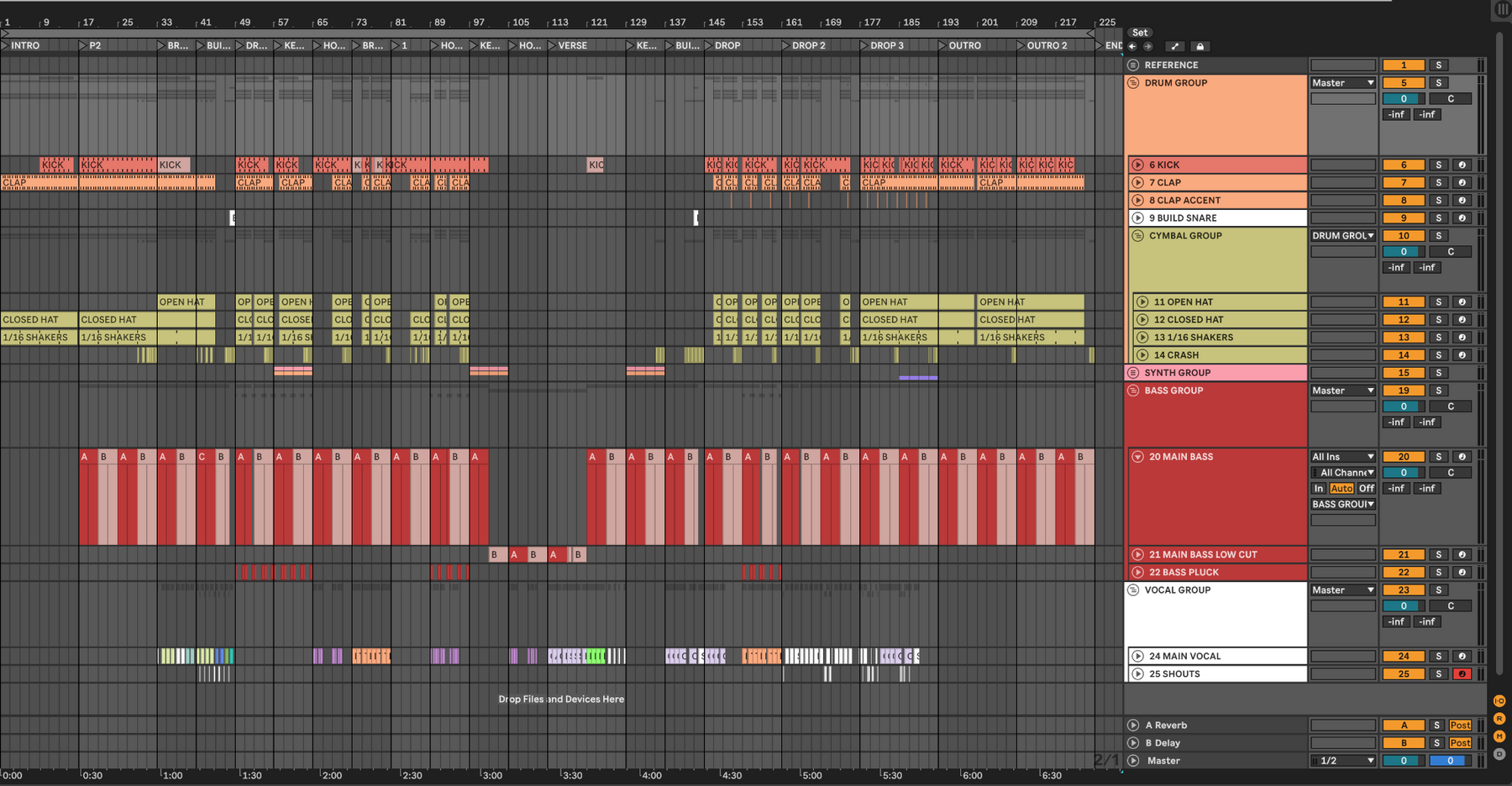Viewport: 1512px width, 786px height.
Task: Solo the SYNTH GROUP track
Action: coord(1439,373)
